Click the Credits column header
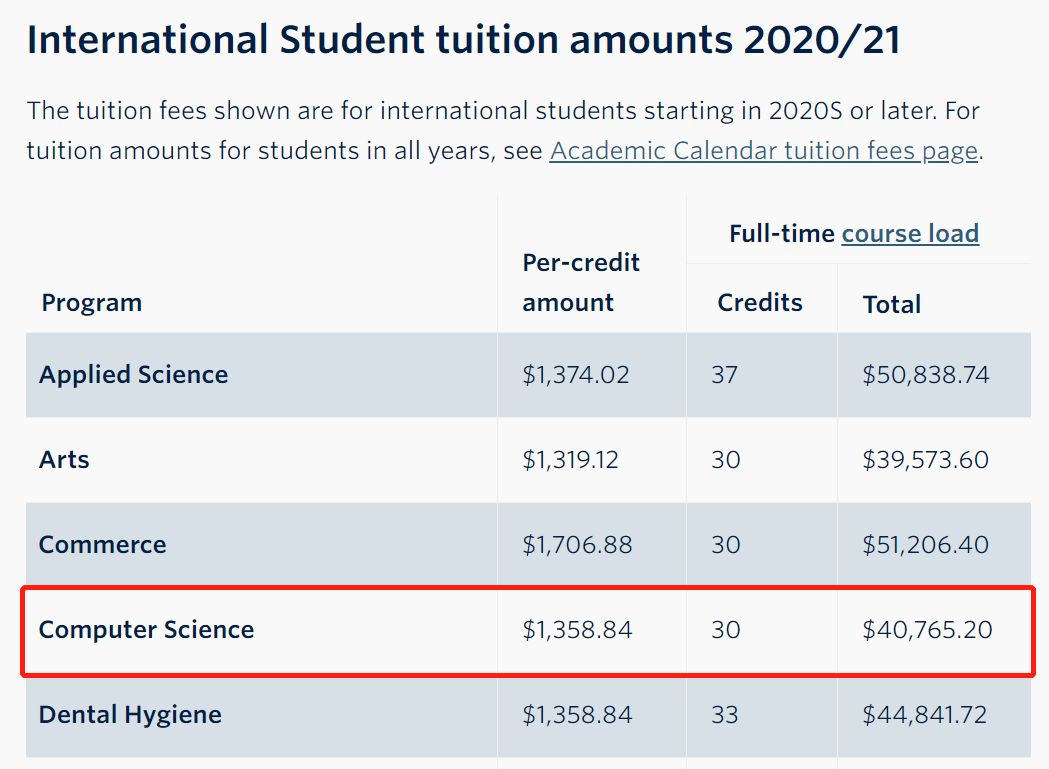 (x=760, y=303)
